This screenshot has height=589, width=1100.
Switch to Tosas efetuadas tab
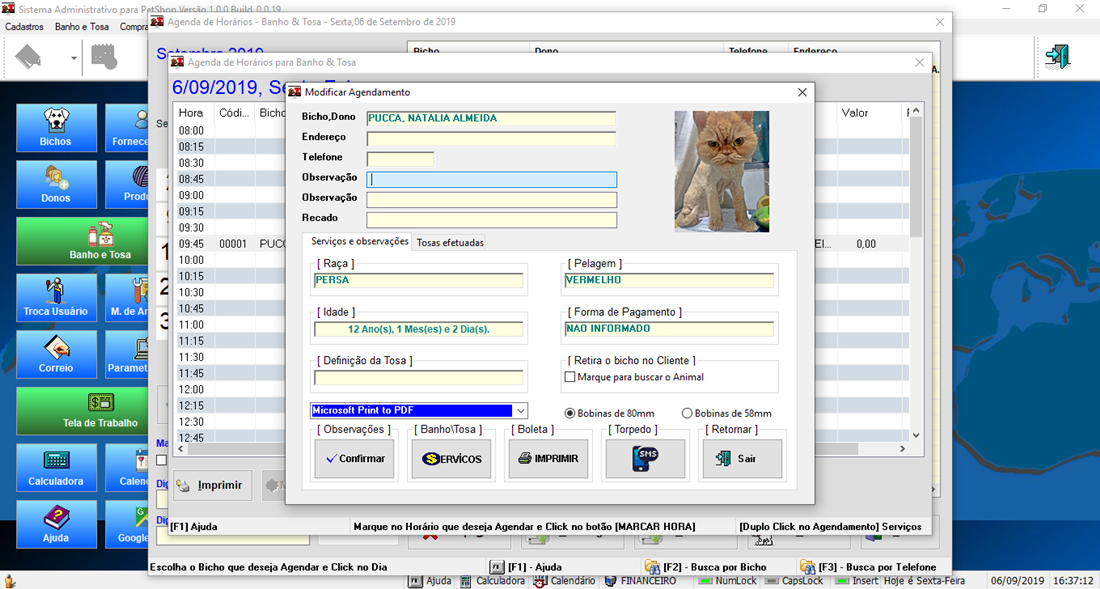pos(450,243)
